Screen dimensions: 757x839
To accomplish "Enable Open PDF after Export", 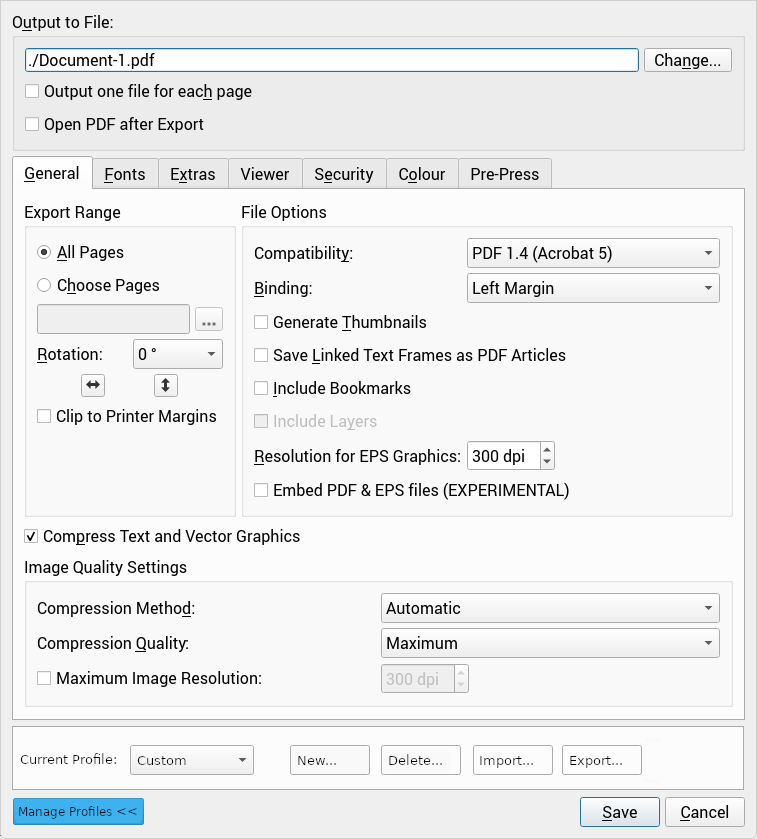I will 33,125.
